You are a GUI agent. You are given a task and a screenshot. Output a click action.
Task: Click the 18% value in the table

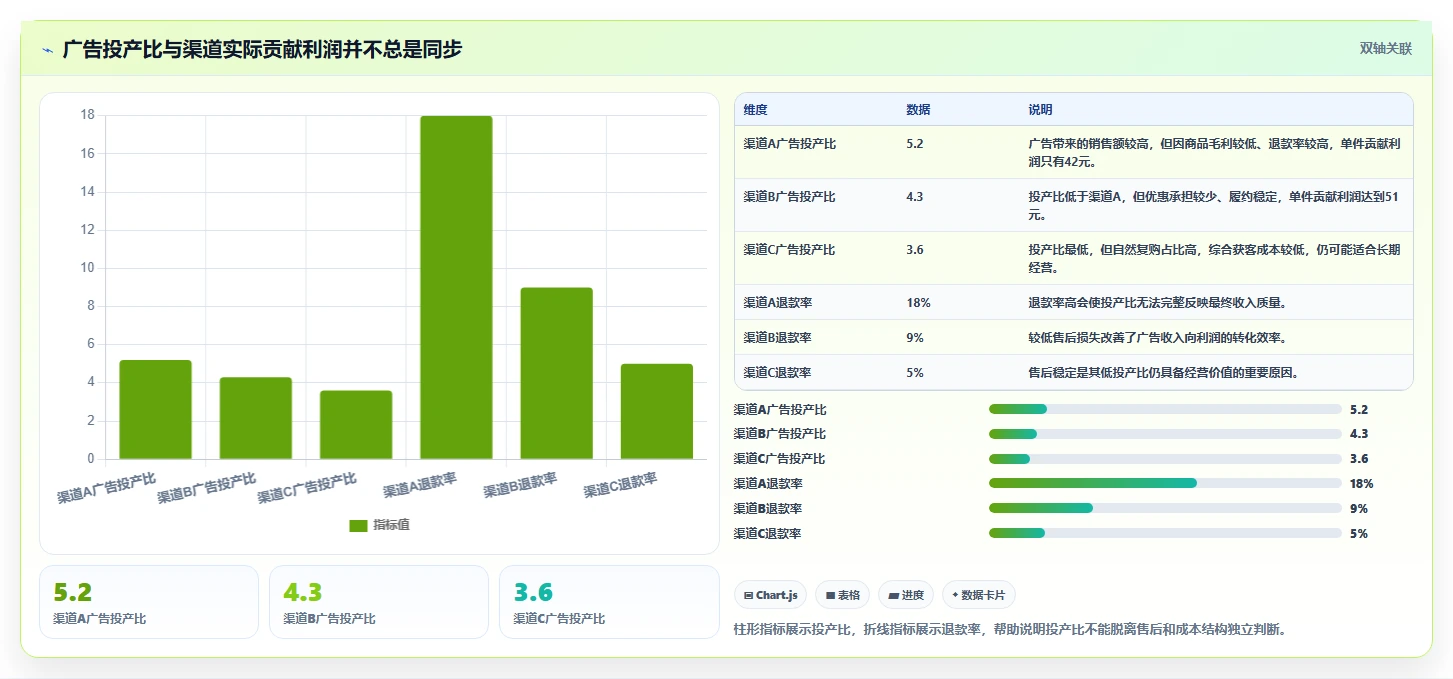(918, 302)
